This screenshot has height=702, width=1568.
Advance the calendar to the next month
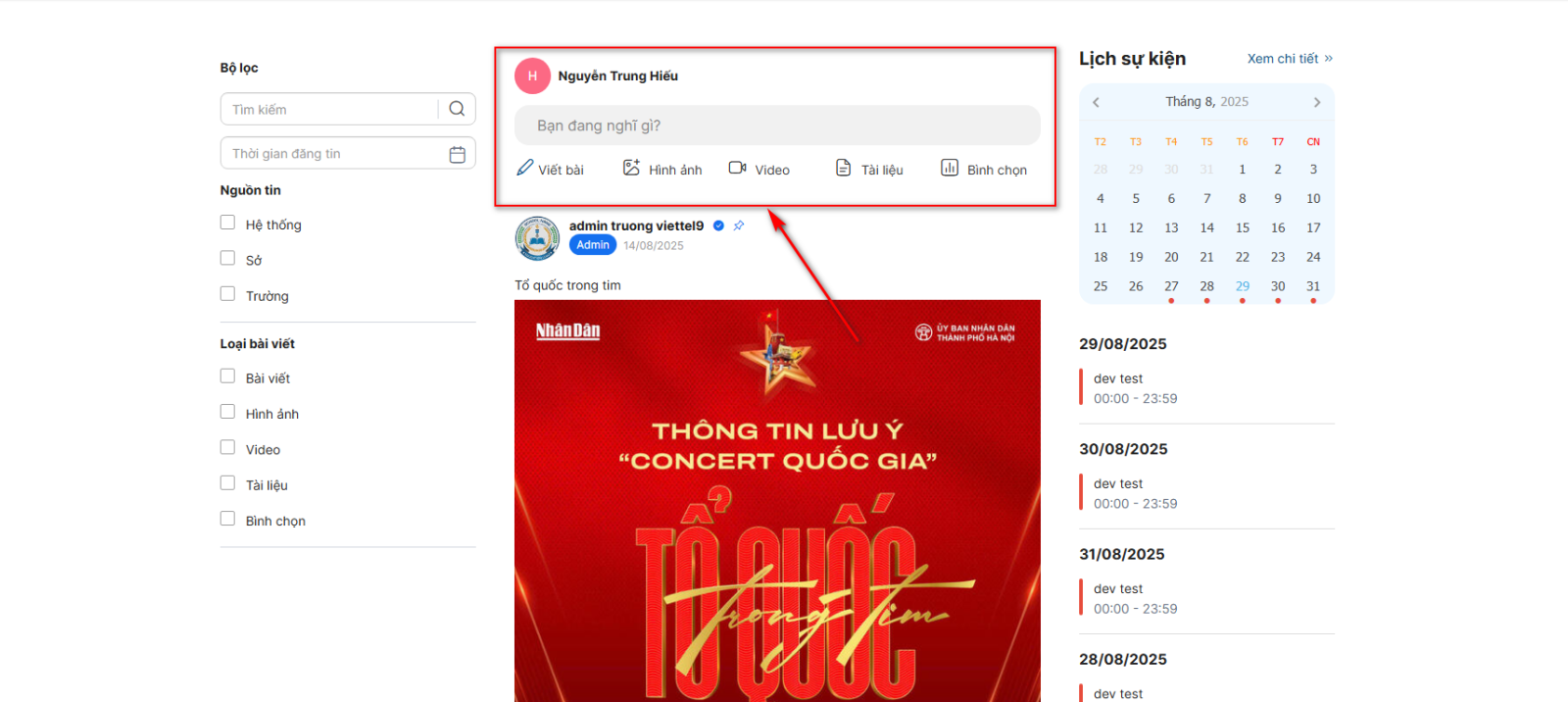1317,102
